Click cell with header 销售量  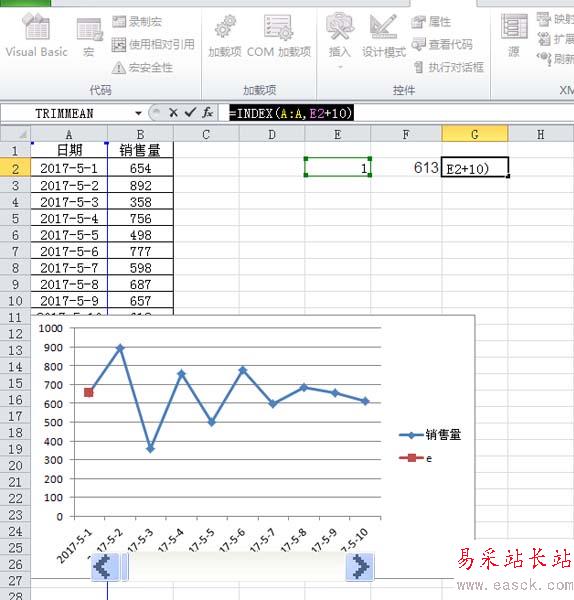tap(140, 150)
